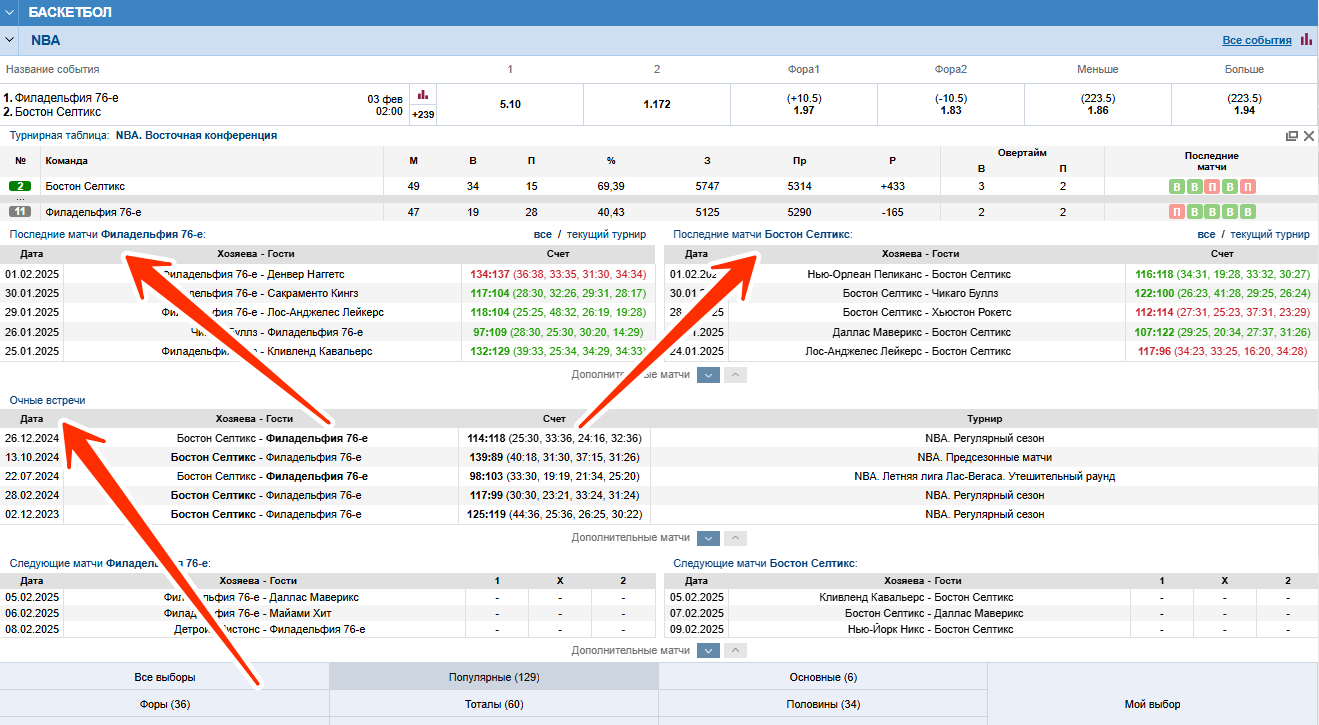The height and width of the screenshot is (725, 1319).
Task: Select Филадельфия 76-е in standings table
Action: point(93,212)
